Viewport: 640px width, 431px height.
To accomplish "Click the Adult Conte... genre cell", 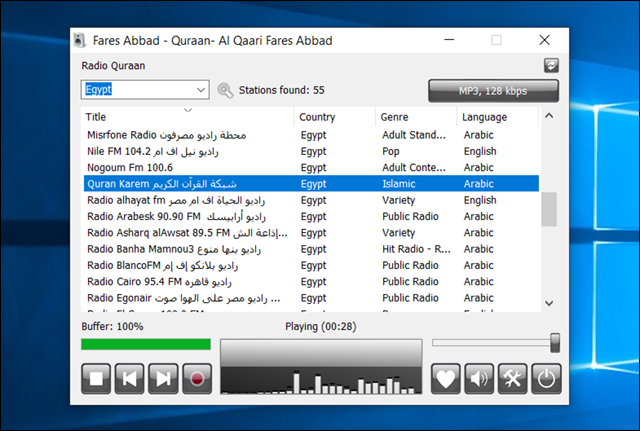I will 414,168.
